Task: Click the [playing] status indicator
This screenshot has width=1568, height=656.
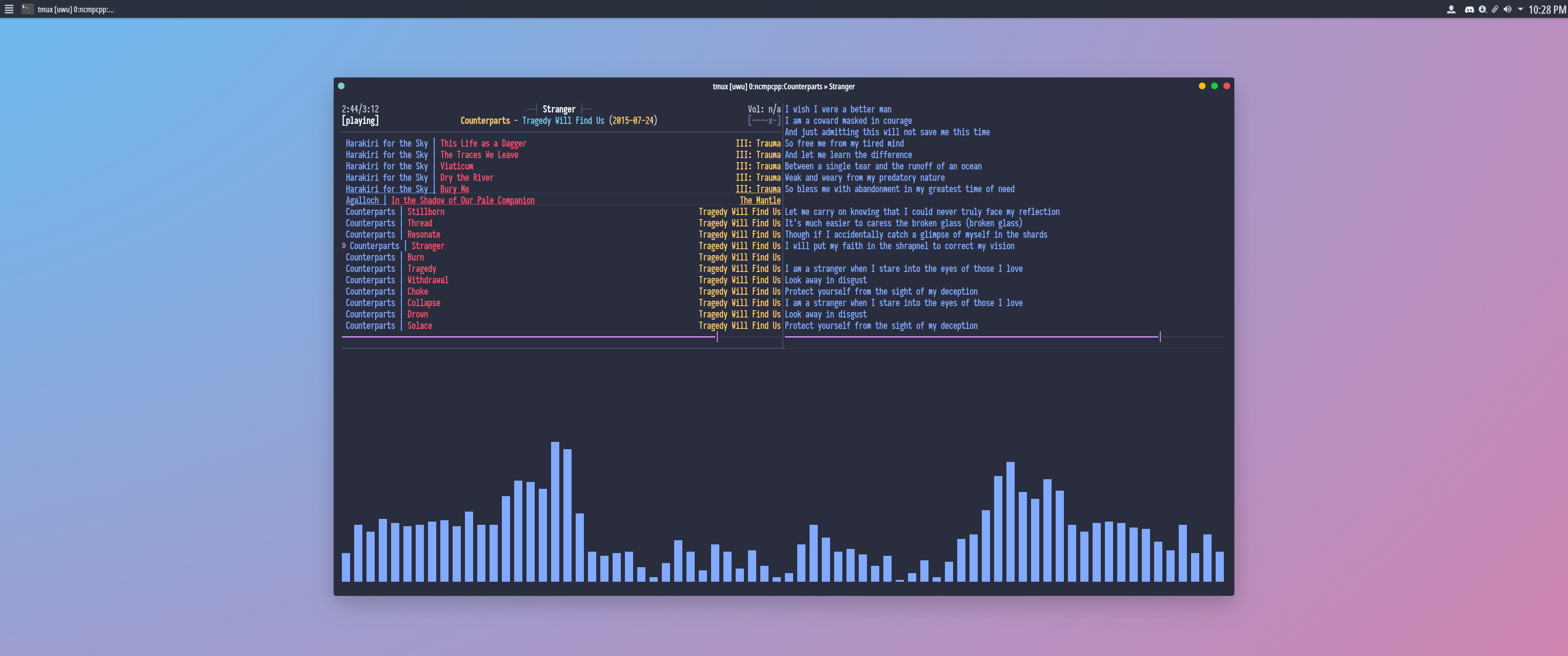Action: (361, 120)
